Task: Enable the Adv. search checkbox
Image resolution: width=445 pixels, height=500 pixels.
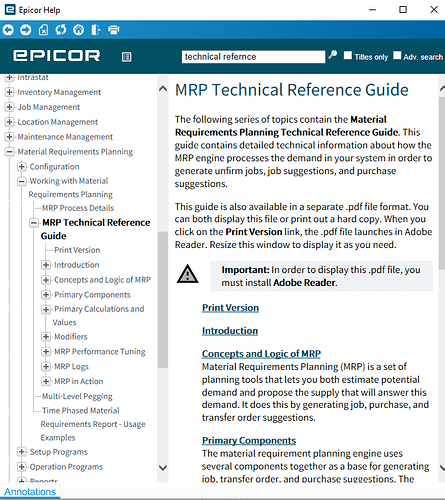Action: pyautogui.click(x=397, y=55)
